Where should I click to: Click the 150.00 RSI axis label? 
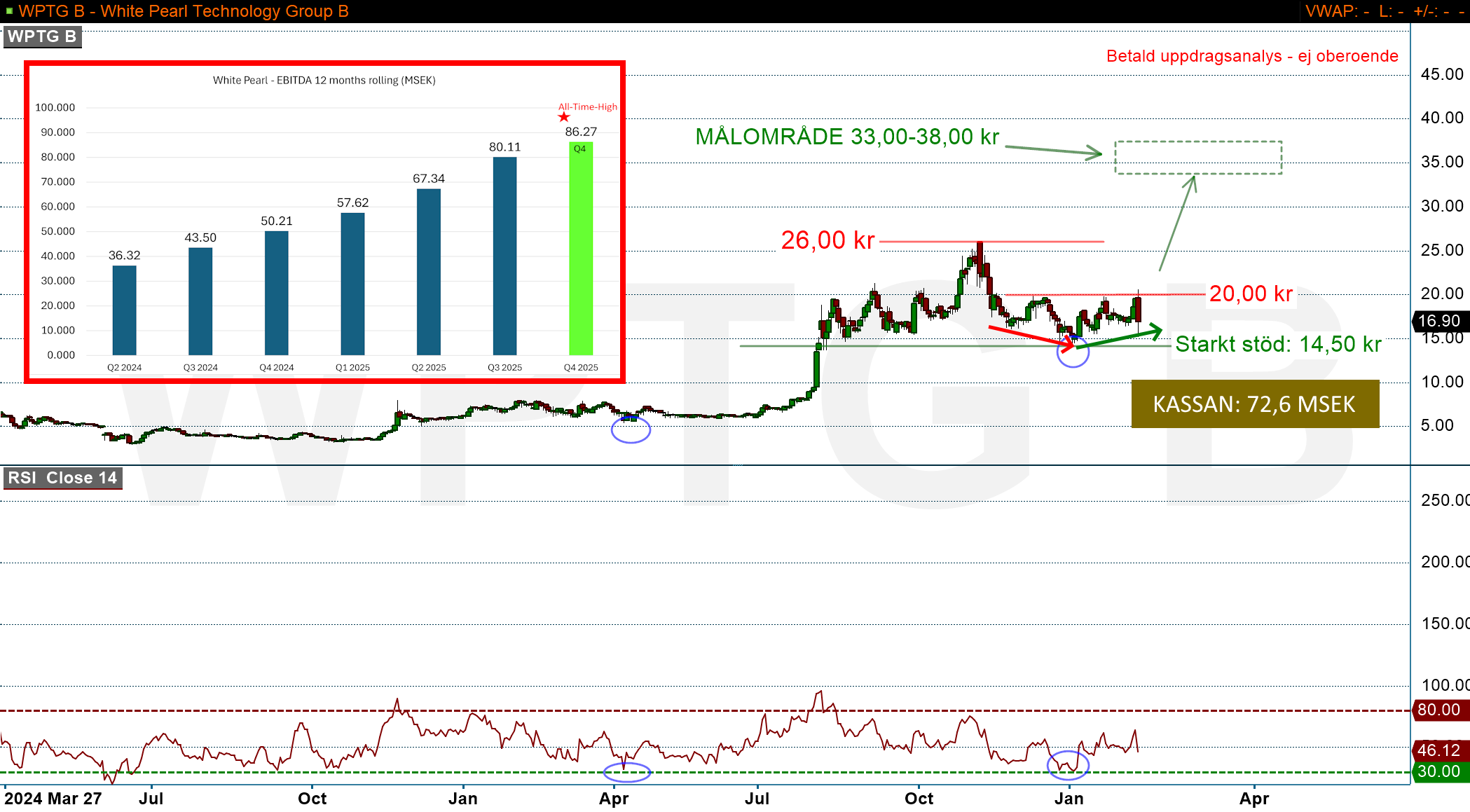[1445, 624]
